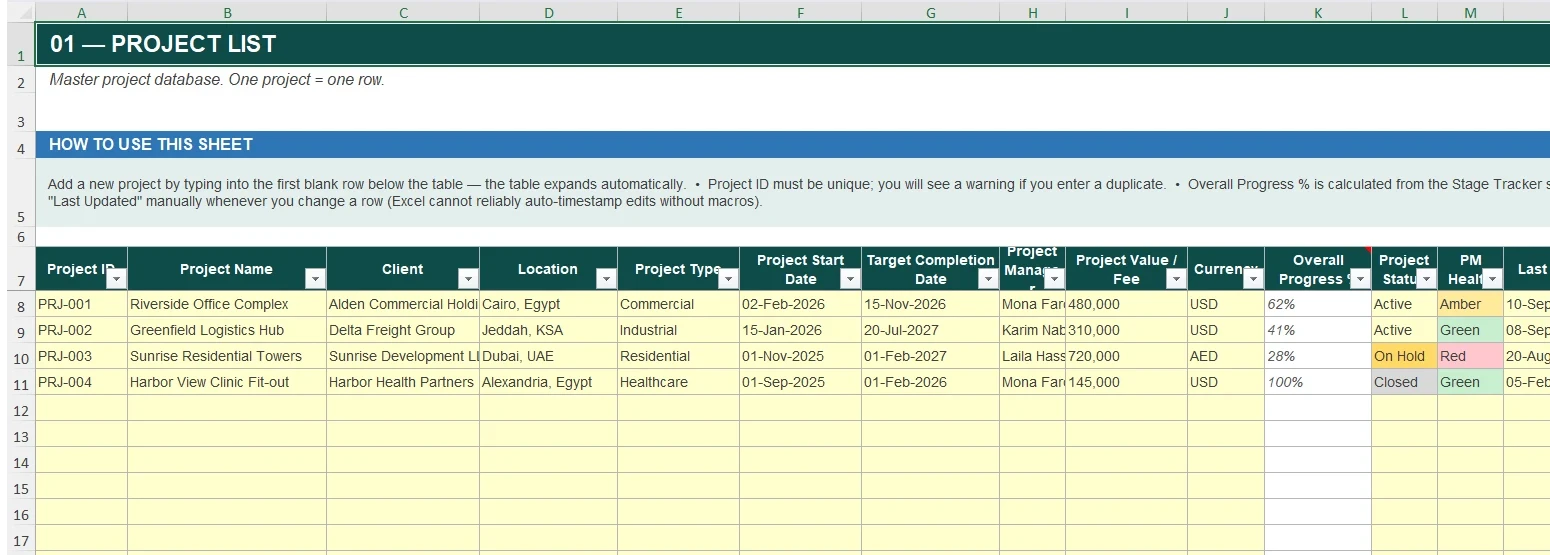
Task: Select column I header
Action: click(x=1126, y=12)
